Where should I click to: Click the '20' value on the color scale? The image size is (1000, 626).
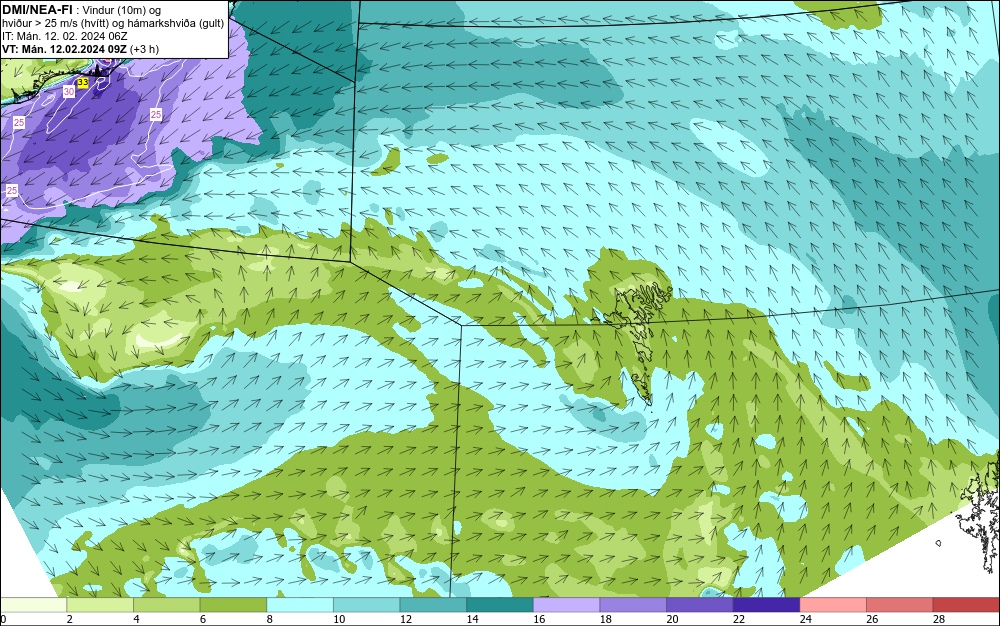(672, 619)
